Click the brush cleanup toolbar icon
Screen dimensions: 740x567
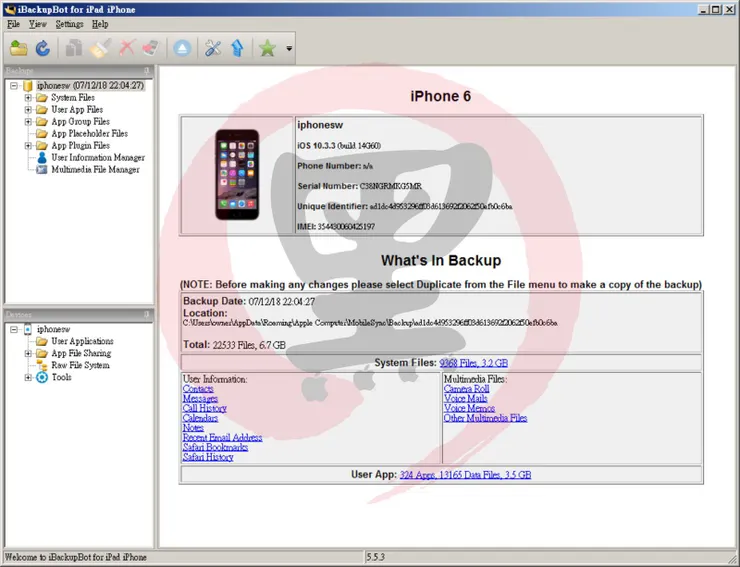(x=100, y=48)
